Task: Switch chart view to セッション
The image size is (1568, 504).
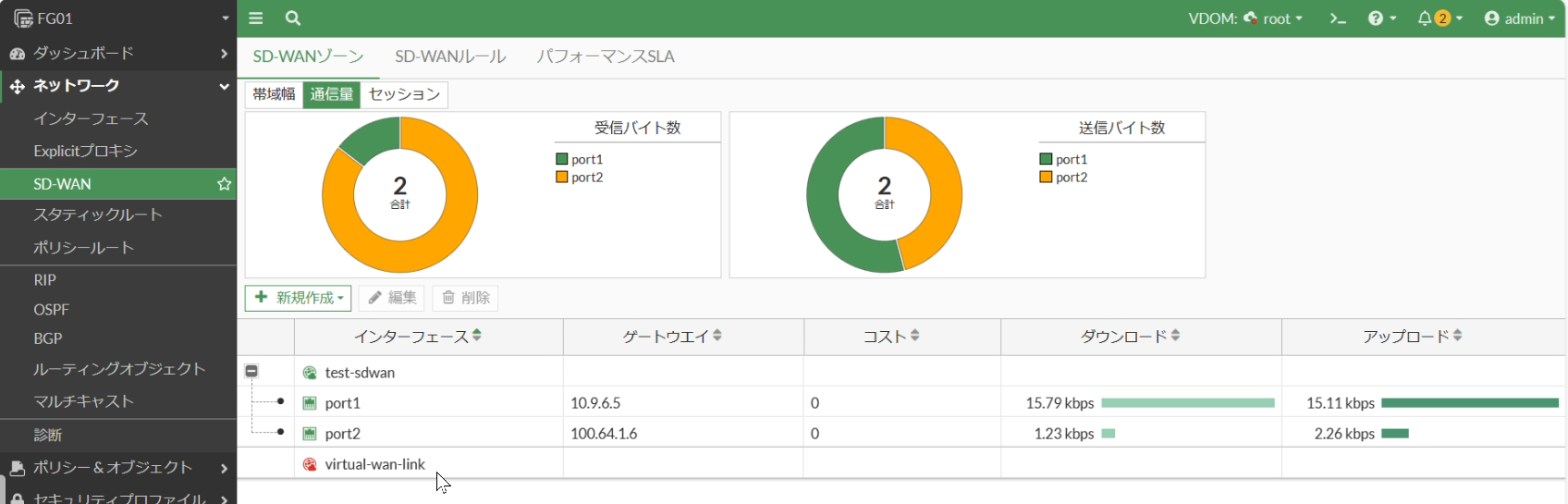Action: (404, 94)
